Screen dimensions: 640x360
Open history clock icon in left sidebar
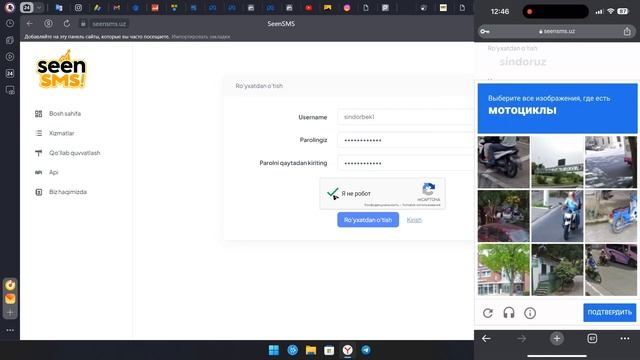click(10, 24)
